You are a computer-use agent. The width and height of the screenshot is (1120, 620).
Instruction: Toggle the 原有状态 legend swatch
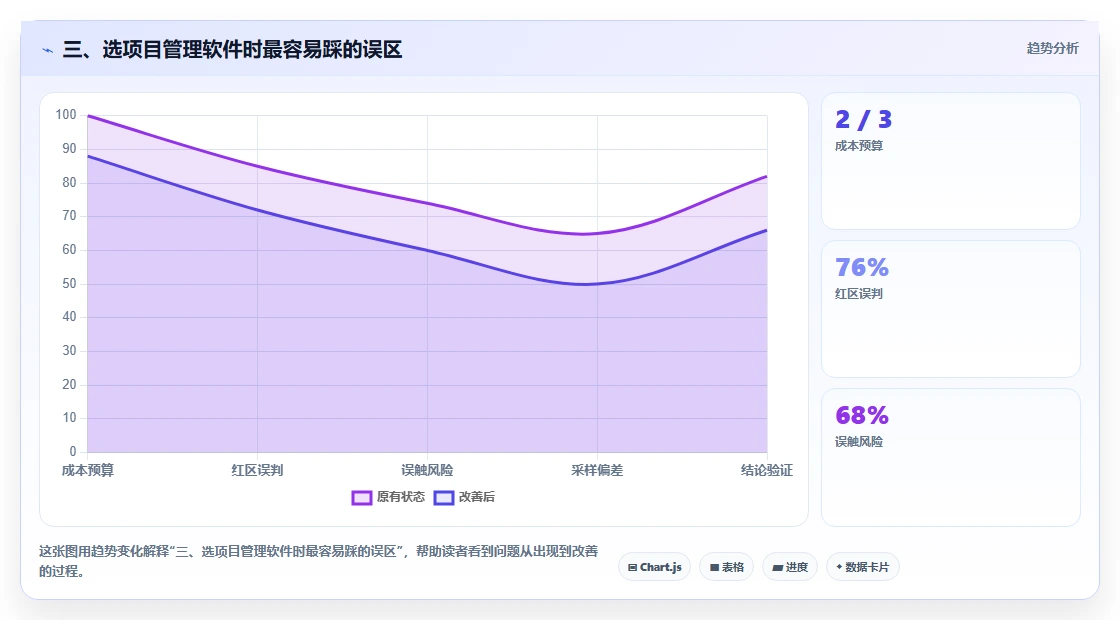(361, 497)
